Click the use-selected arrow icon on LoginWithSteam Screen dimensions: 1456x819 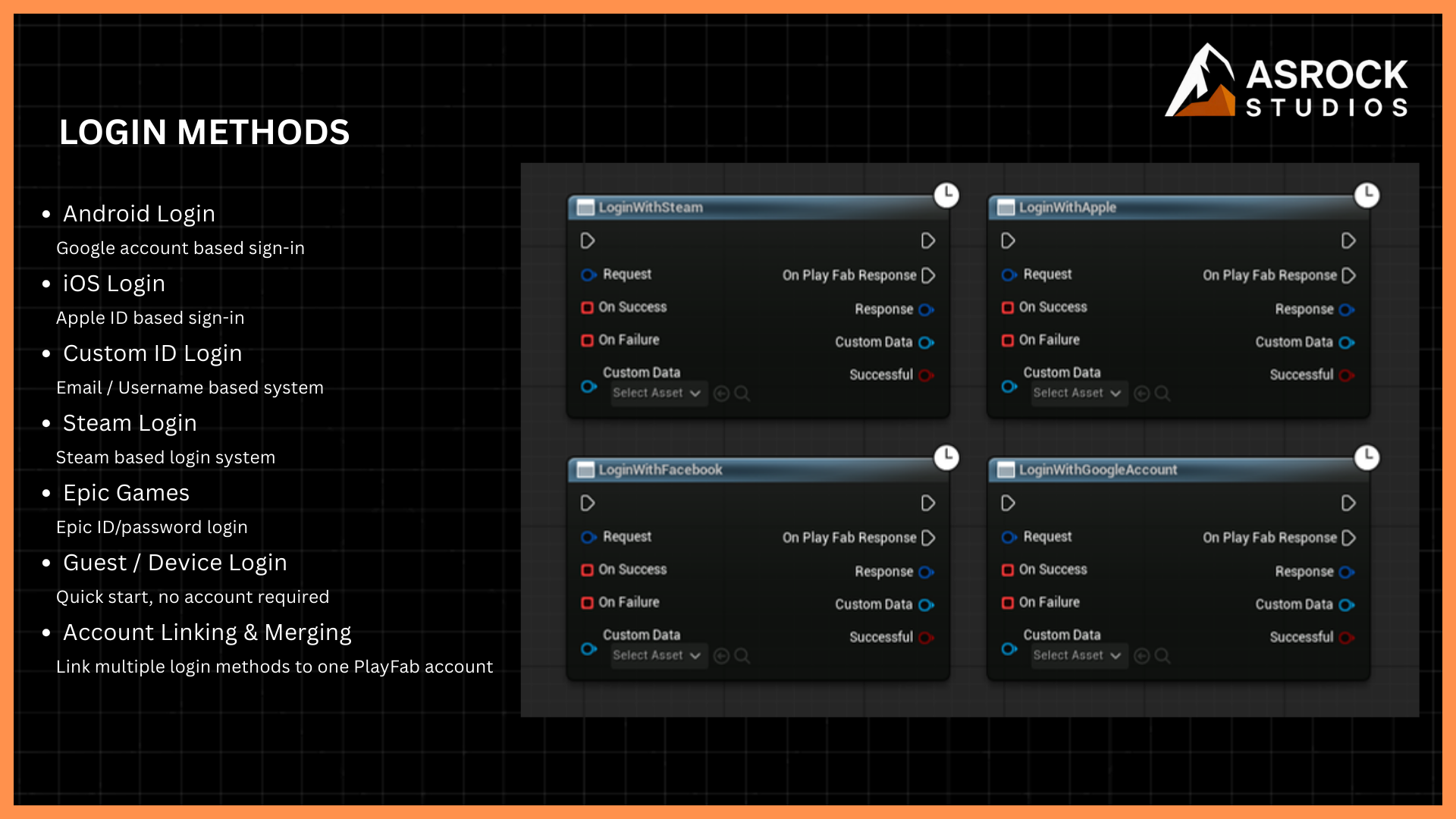(721, 394)
